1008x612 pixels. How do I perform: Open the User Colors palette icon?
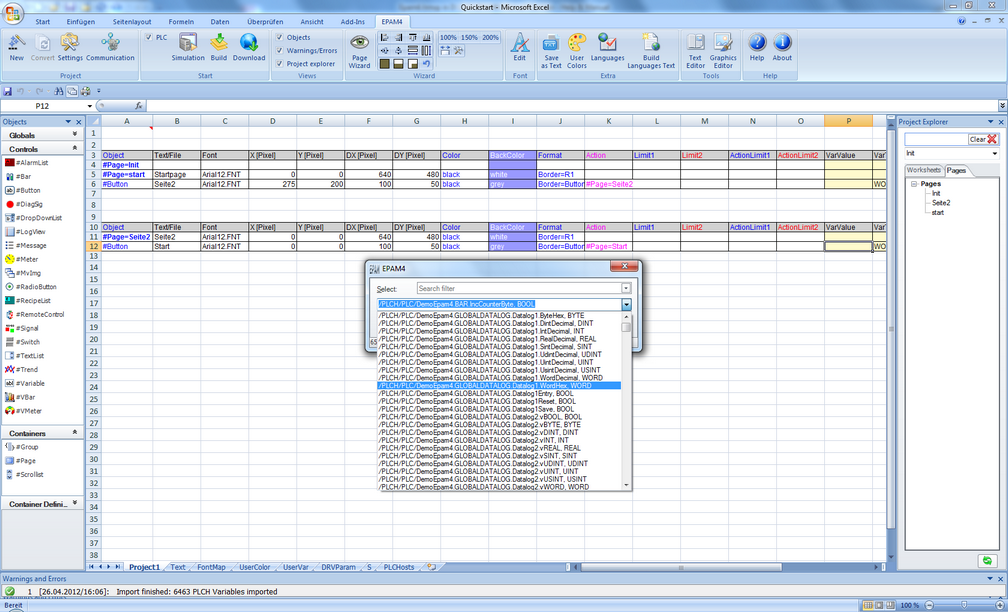577,51
